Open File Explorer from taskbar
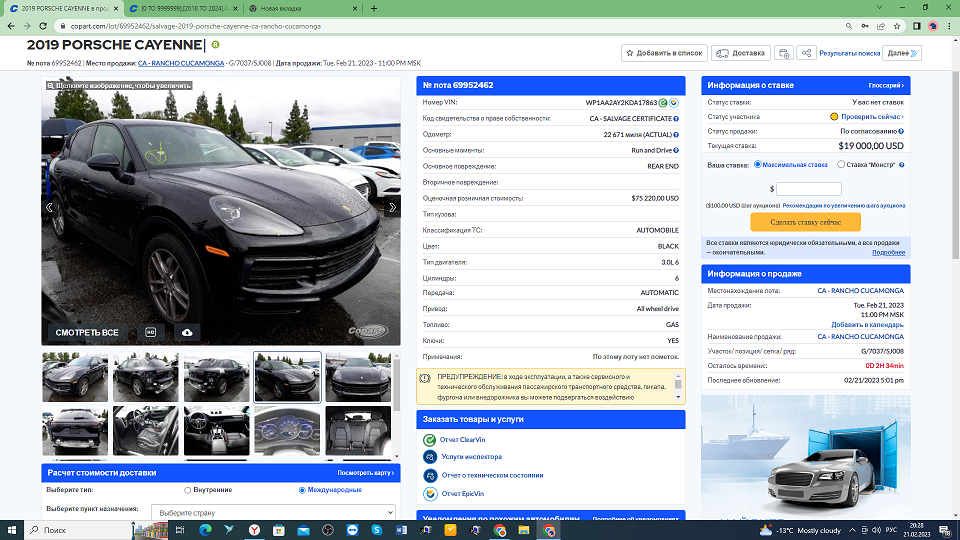This screenshot has width=960, height=540. coord(523,530)
